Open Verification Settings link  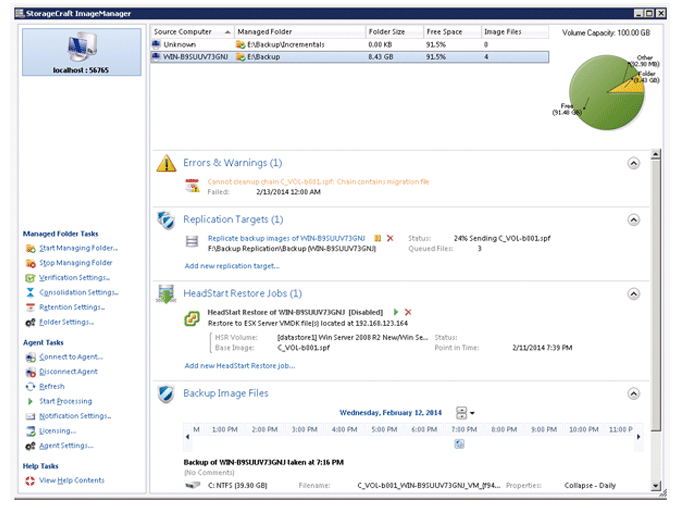(75, 278)
